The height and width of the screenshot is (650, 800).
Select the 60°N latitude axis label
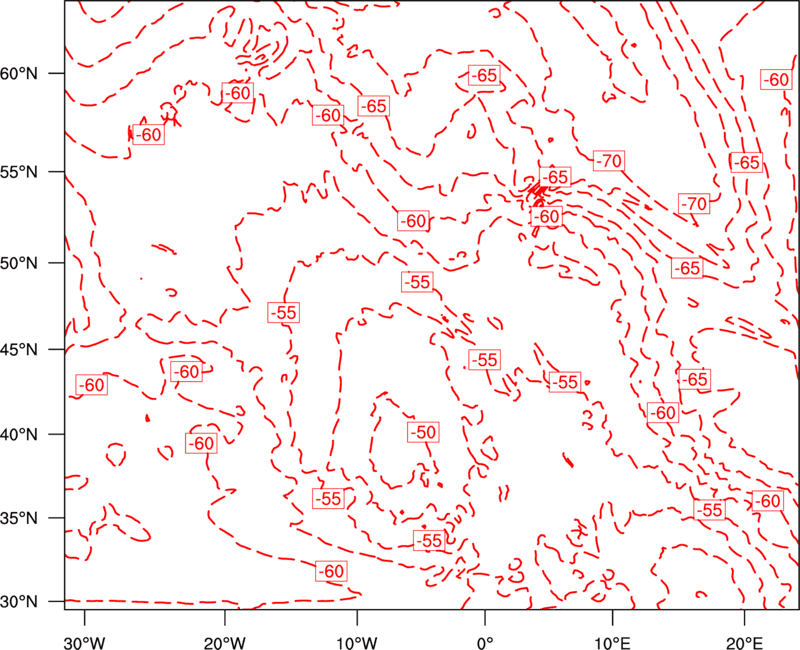(x=19, y=73)
